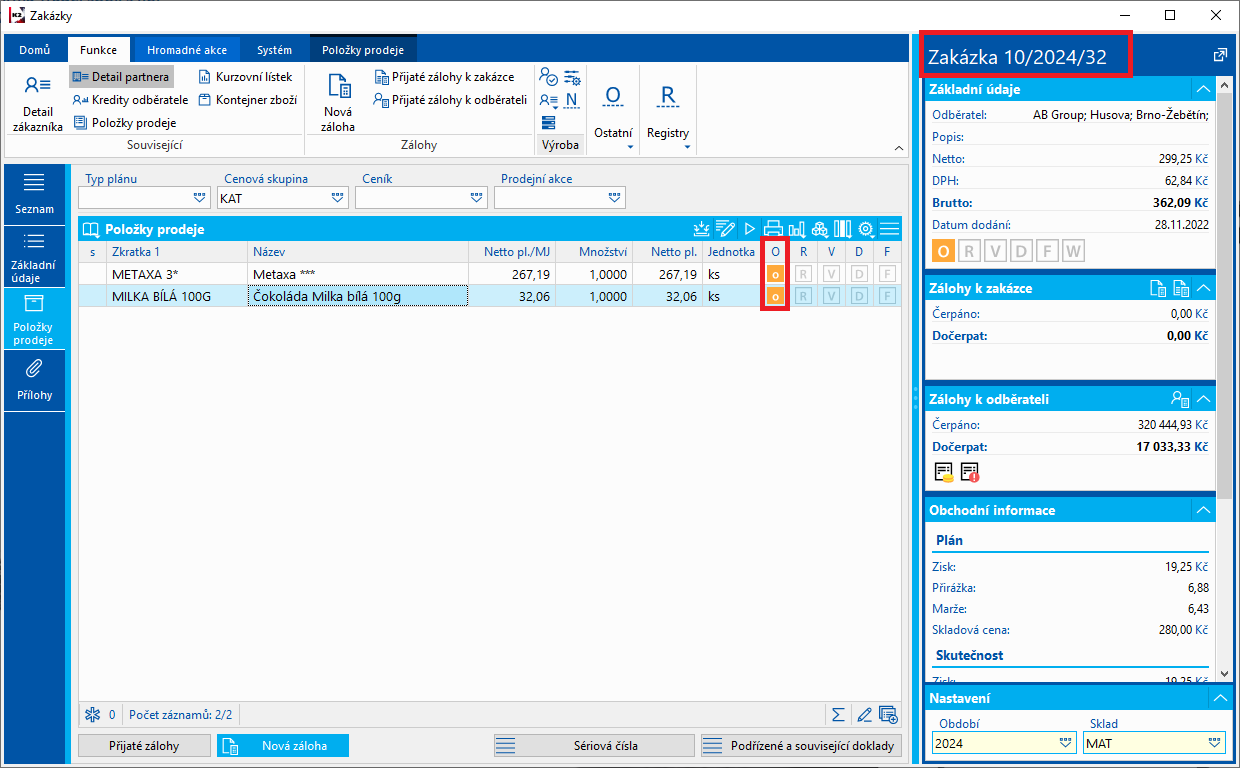The image size is (1240, 768).
Task: Select the Čokoláda Milka bílá 100g name cell
Action: point(357,296)
